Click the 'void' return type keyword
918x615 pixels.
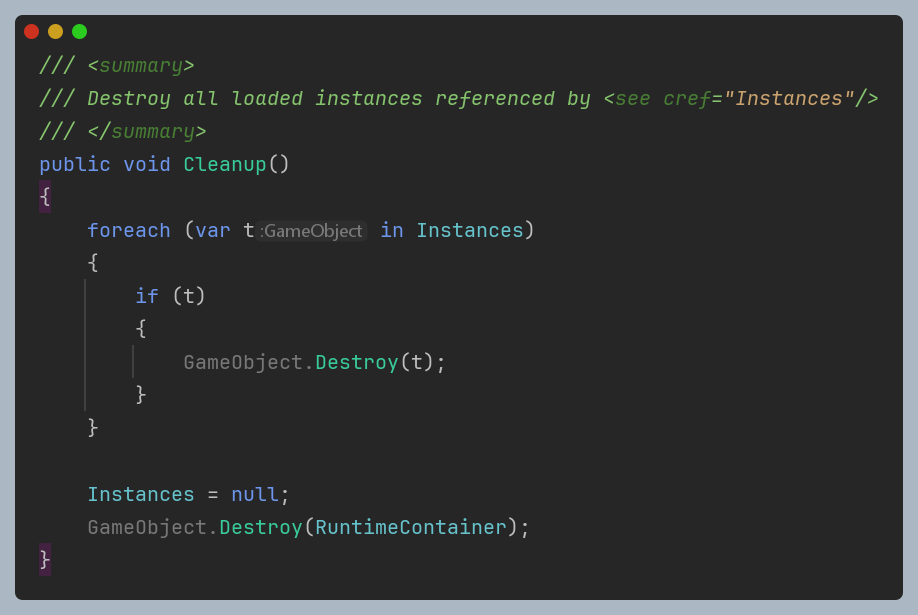(x=147, y=165)
